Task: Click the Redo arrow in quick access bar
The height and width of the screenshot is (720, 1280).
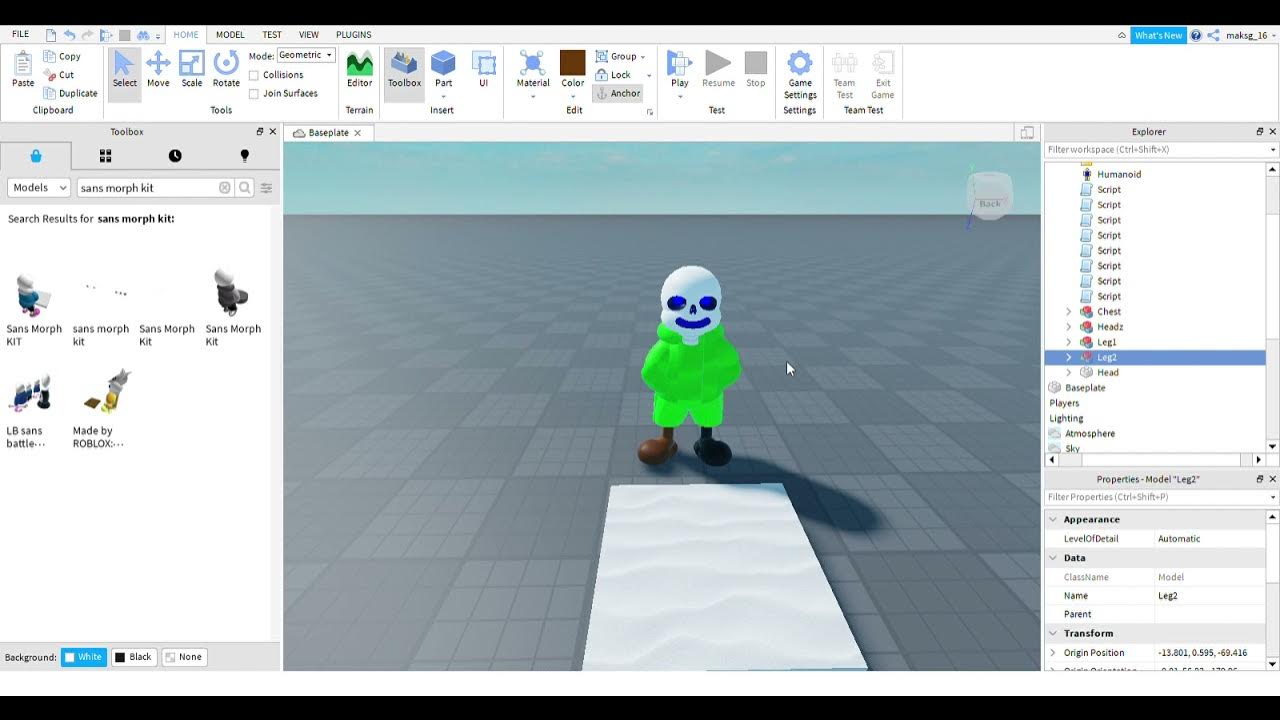Action: 88,35
